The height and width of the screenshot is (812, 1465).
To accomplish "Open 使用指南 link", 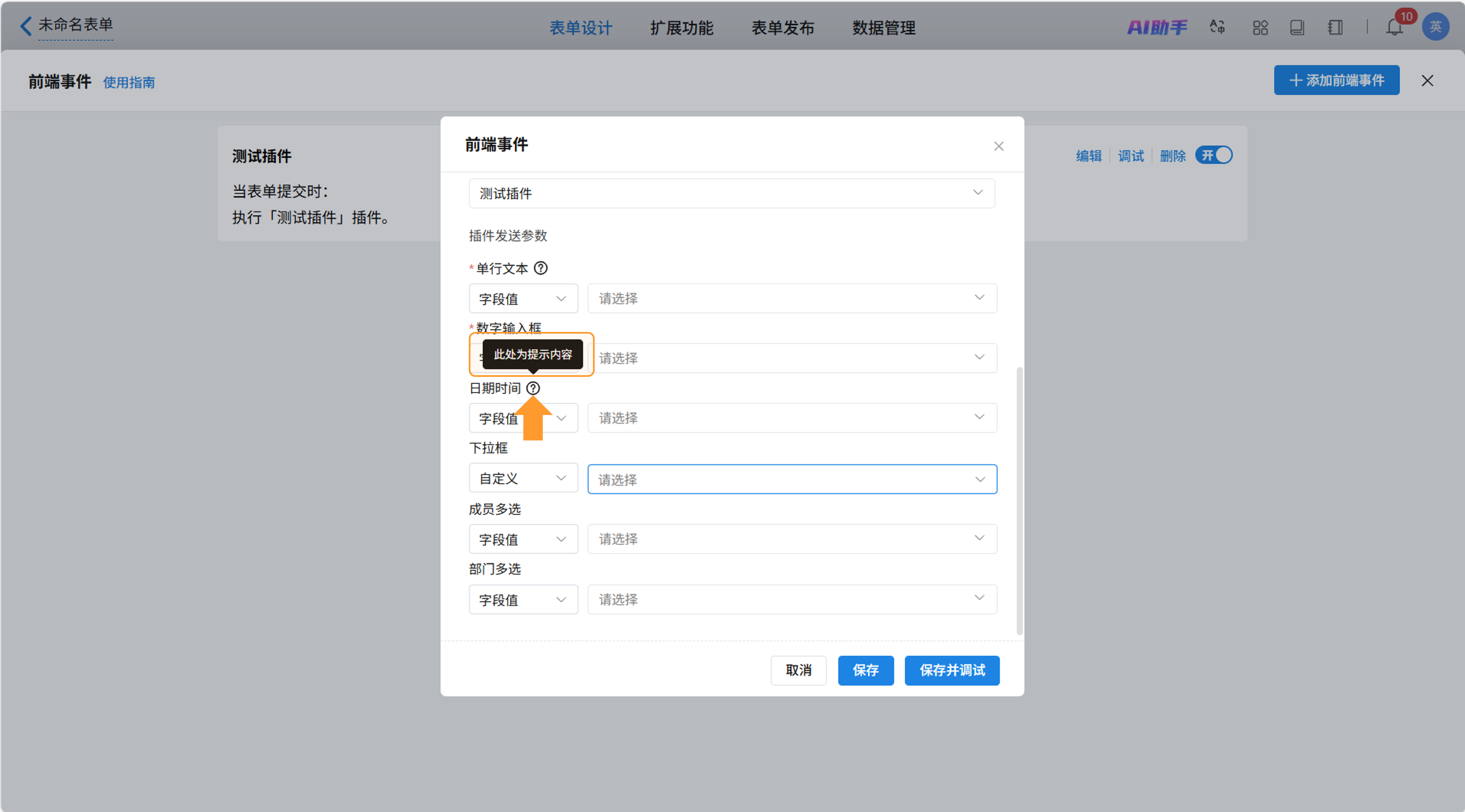I will [x=129, y=83].
